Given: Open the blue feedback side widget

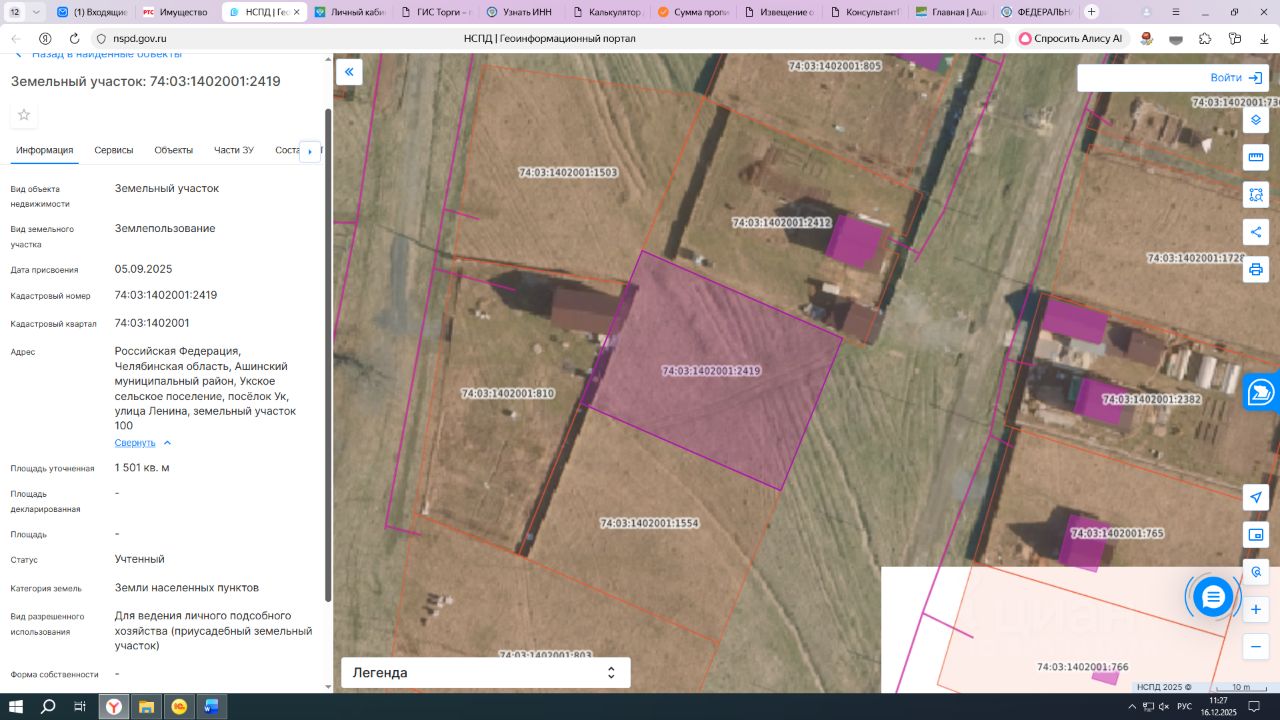Looking at the screenshot, I should pos(1262,391).
